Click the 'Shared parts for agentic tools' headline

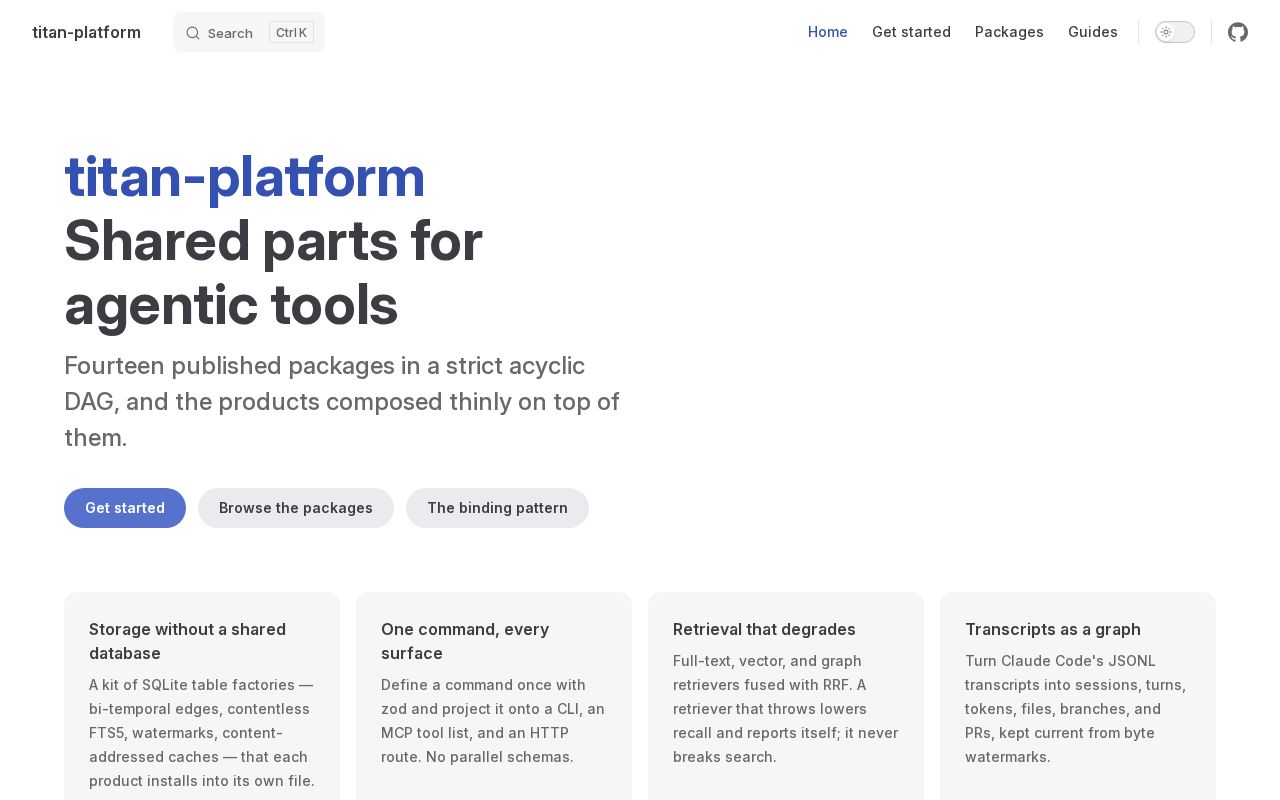[273, 272]
